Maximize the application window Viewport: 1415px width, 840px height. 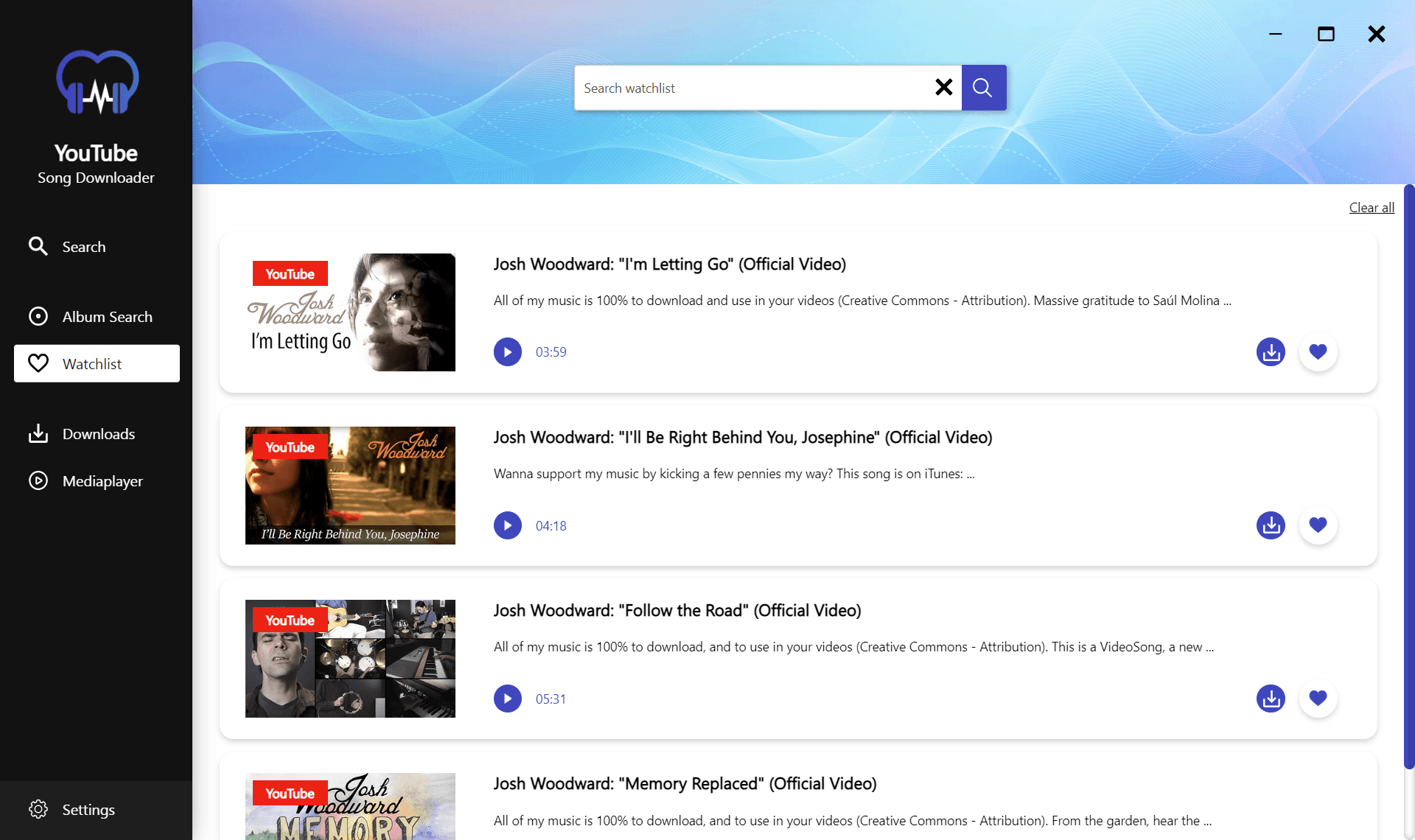pos(1326,34)
